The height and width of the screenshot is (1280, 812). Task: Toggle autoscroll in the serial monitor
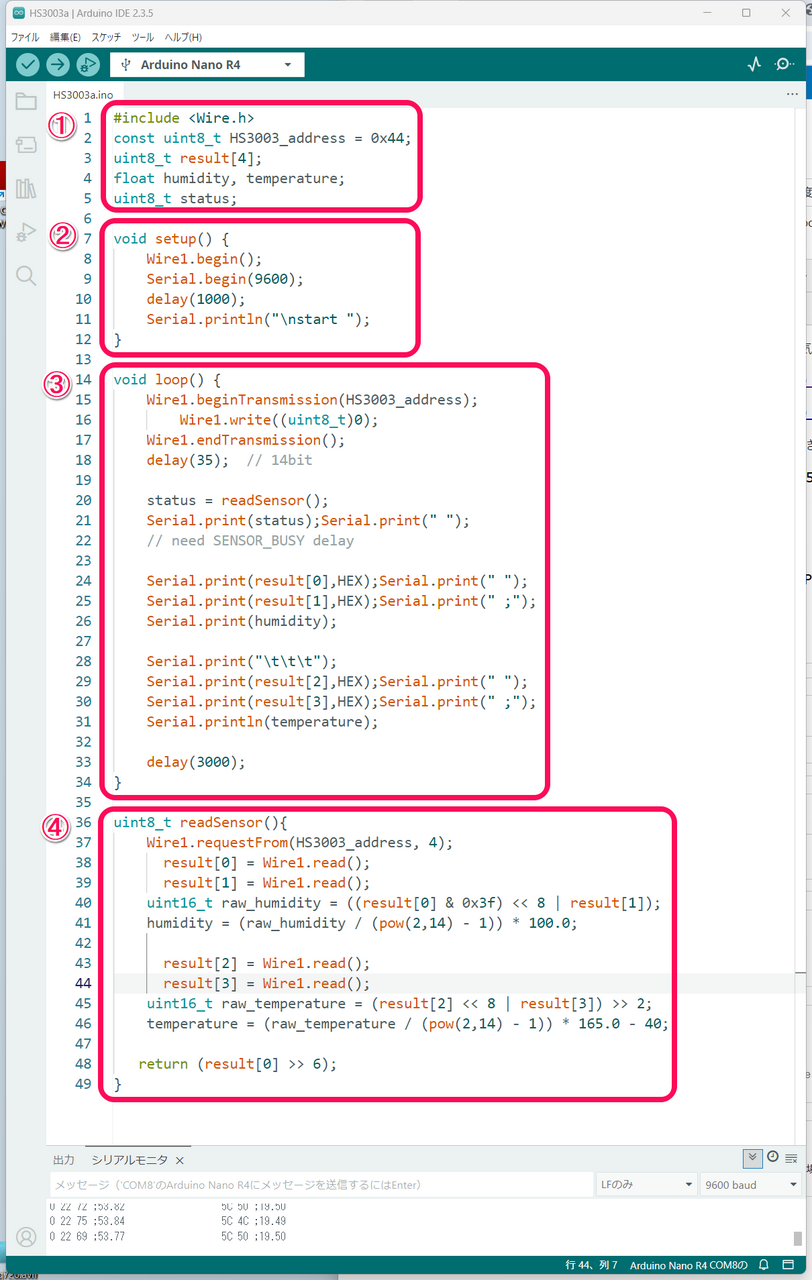coord(753,1158)
